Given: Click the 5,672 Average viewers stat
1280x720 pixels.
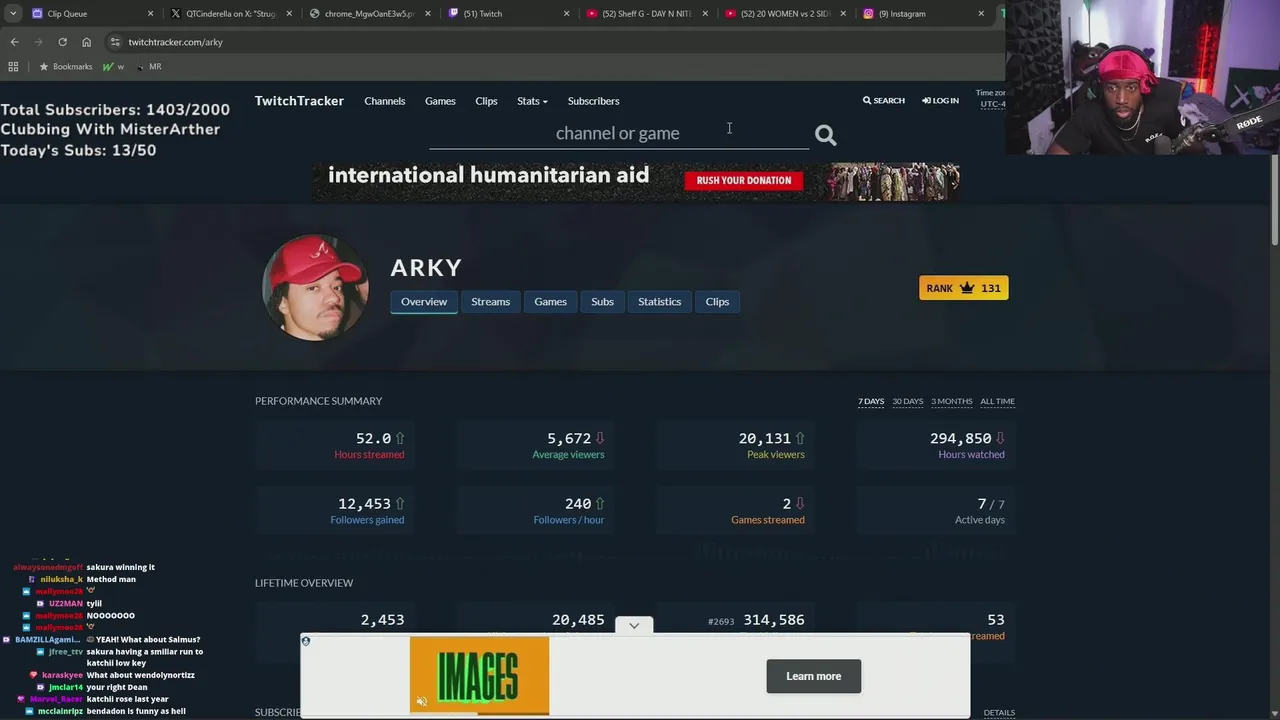Looking at the screenshot, I should 535,445.
